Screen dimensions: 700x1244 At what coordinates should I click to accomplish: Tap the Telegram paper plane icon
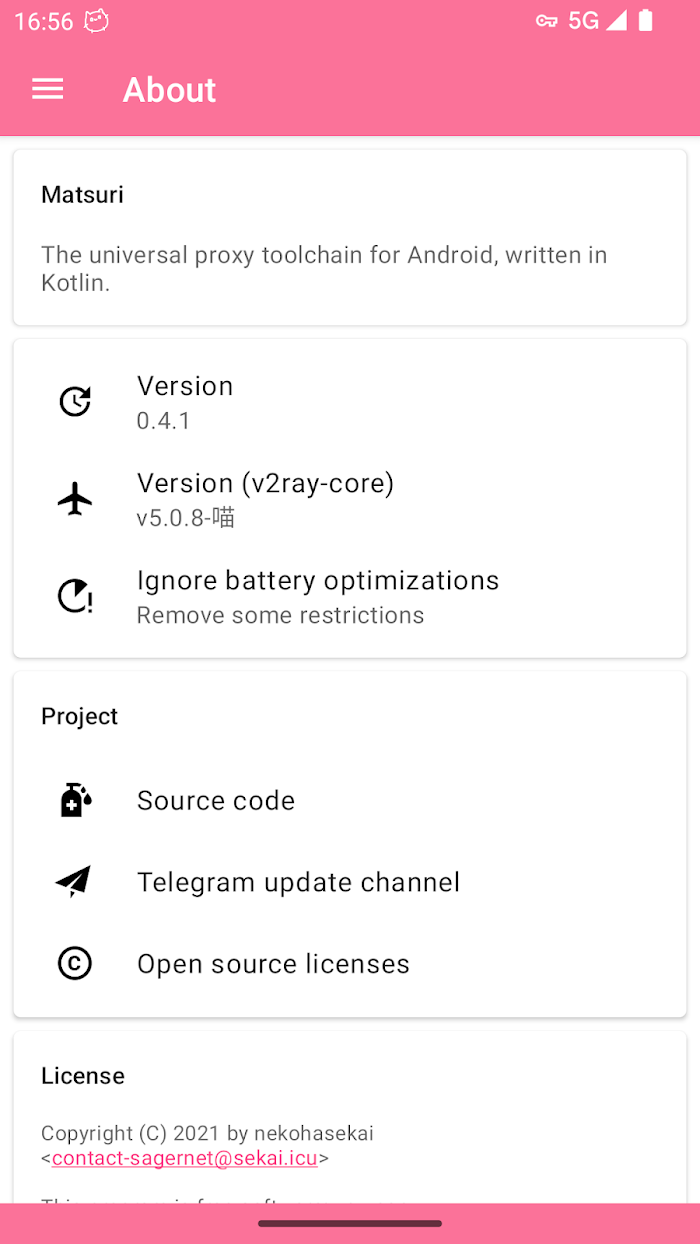(74, 881)
